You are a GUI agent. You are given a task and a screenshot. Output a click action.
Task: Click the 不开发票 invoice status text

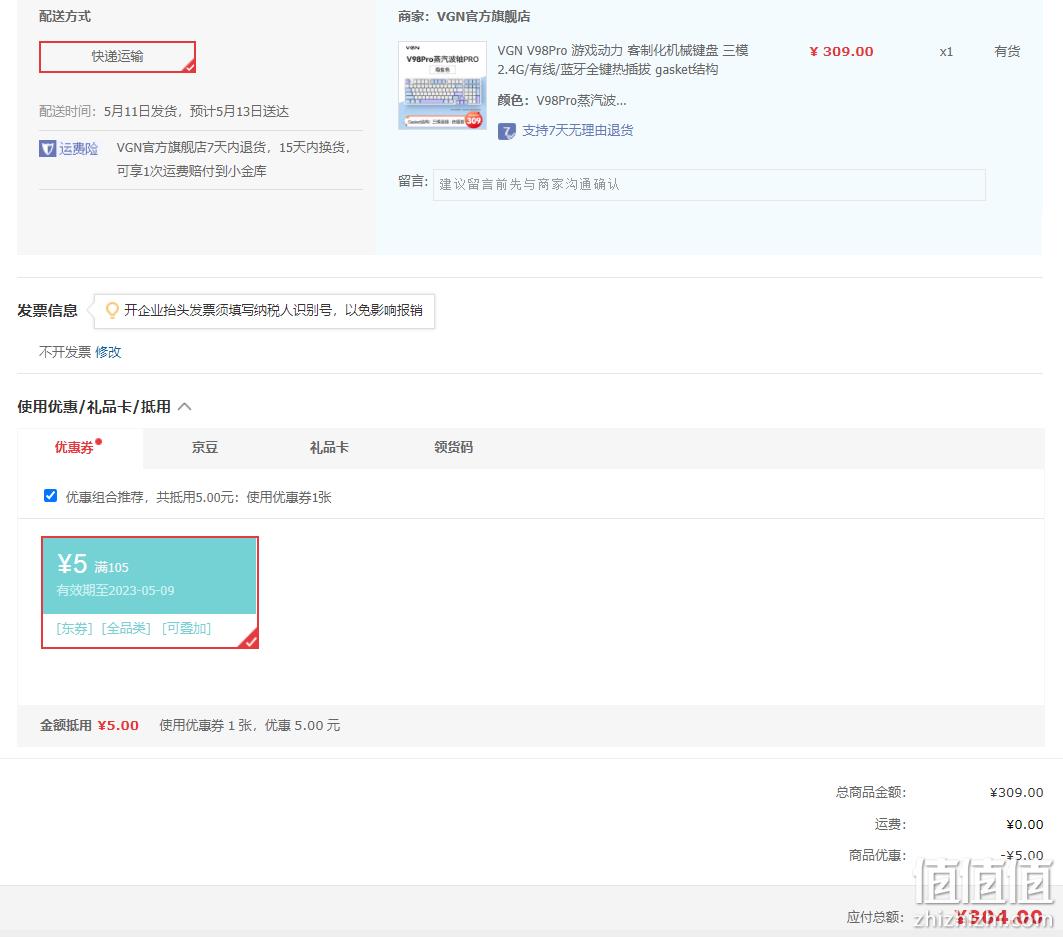pos(65,352)
